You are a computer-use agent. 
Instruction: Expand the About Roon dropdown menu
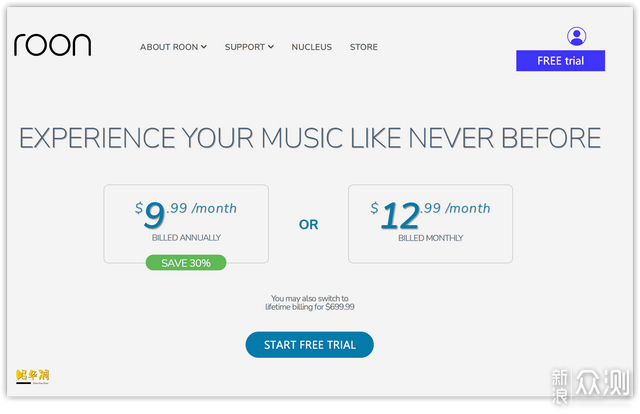(172, 47)
